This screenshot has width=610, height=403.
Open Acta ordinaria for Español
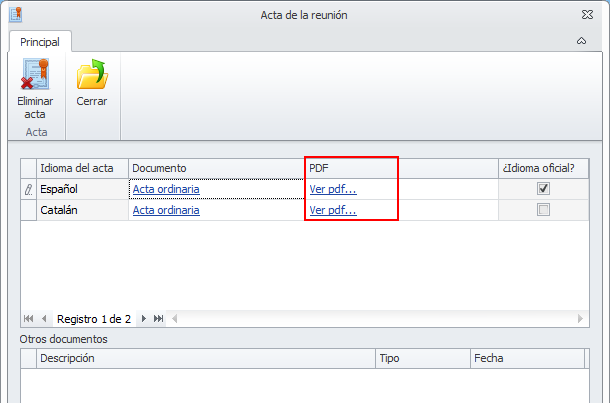166,189
